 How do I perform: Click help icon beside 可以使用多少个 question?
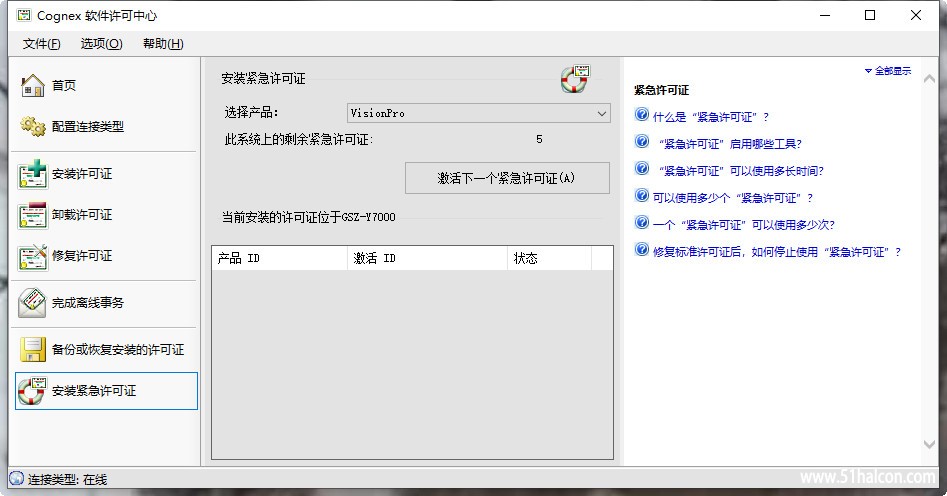[x=641, y=195]
